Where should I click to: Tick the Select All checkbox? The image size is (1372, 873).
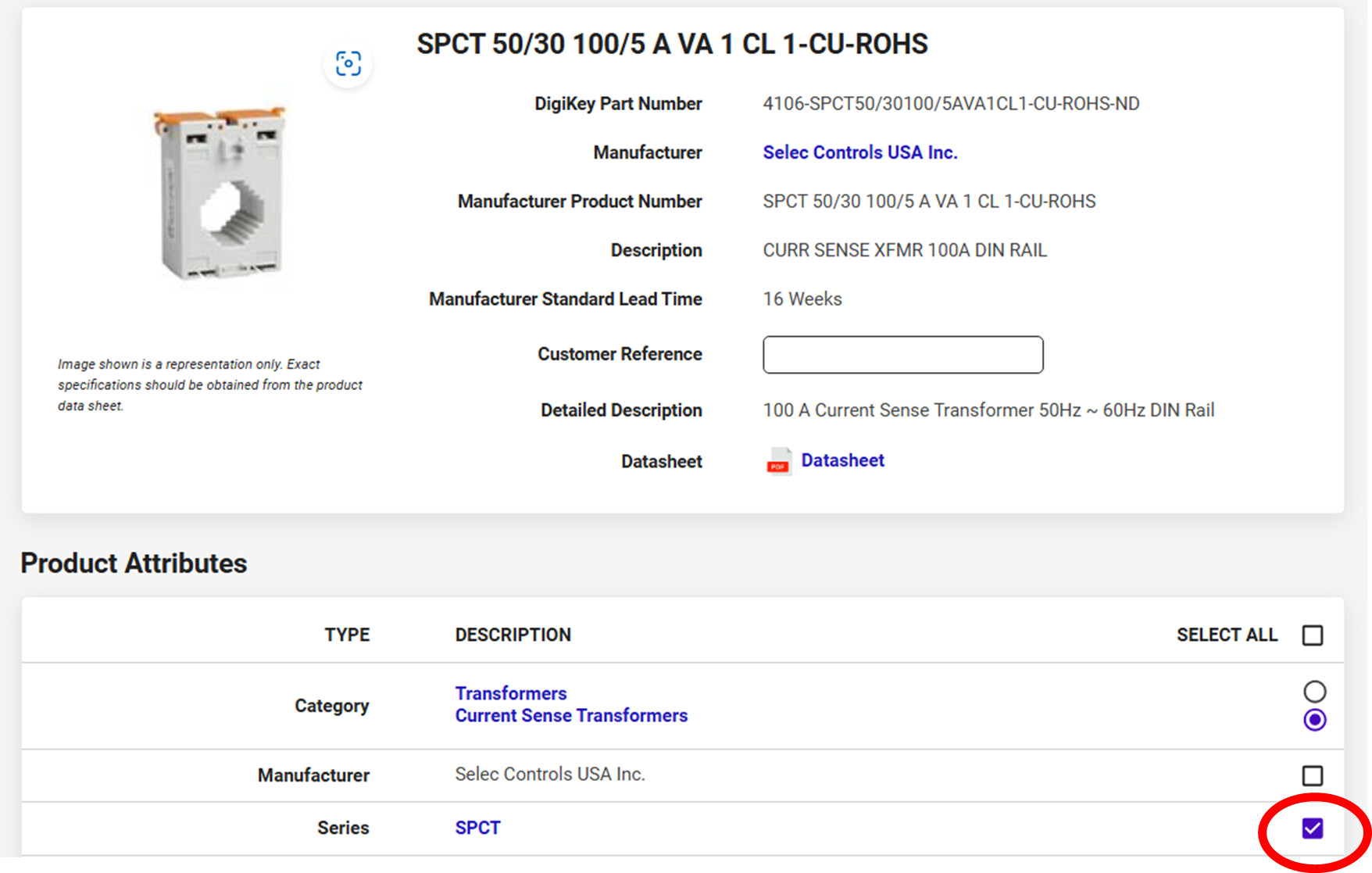[1313, 635]
